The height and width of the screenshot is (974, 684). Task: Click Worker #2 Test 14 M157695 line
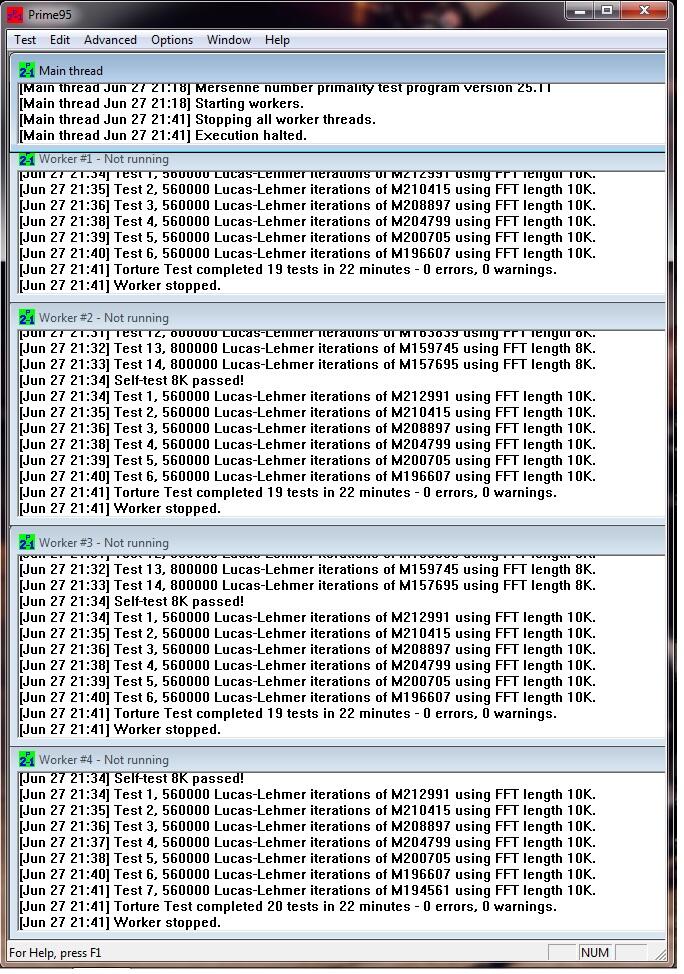point(308,365)
